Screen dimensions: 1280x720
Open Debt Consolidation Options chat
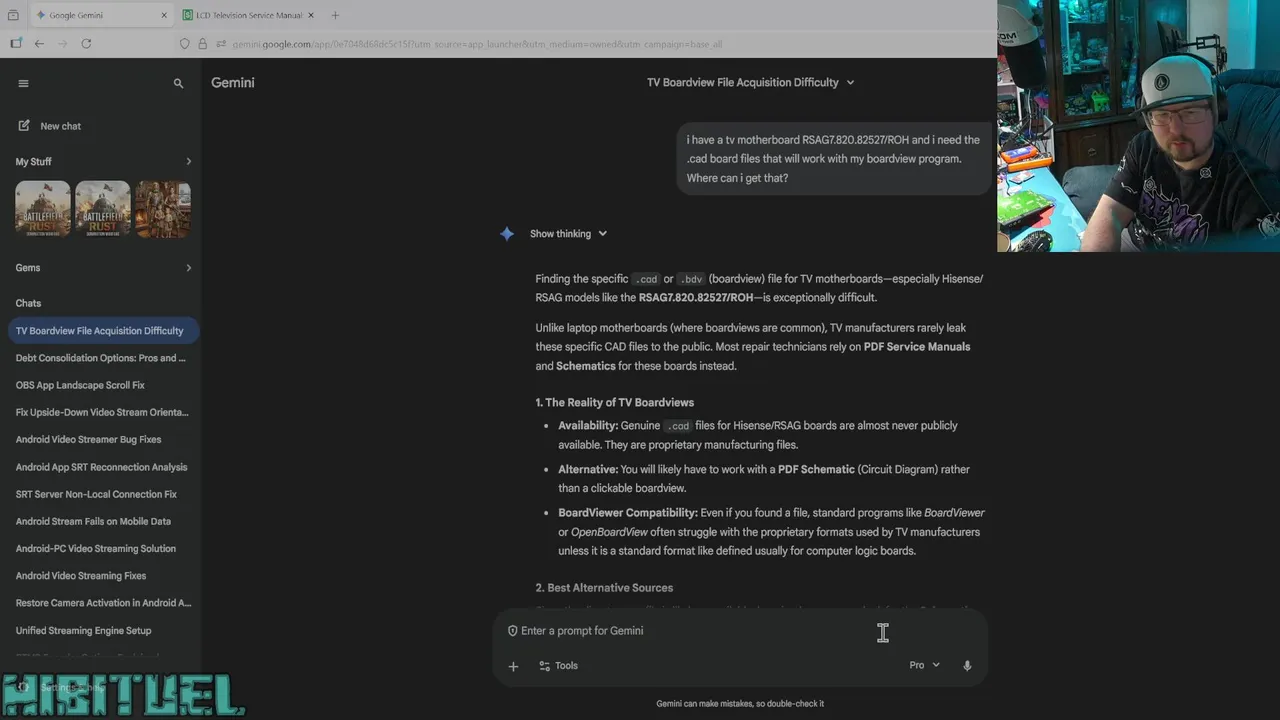point(102,358)
